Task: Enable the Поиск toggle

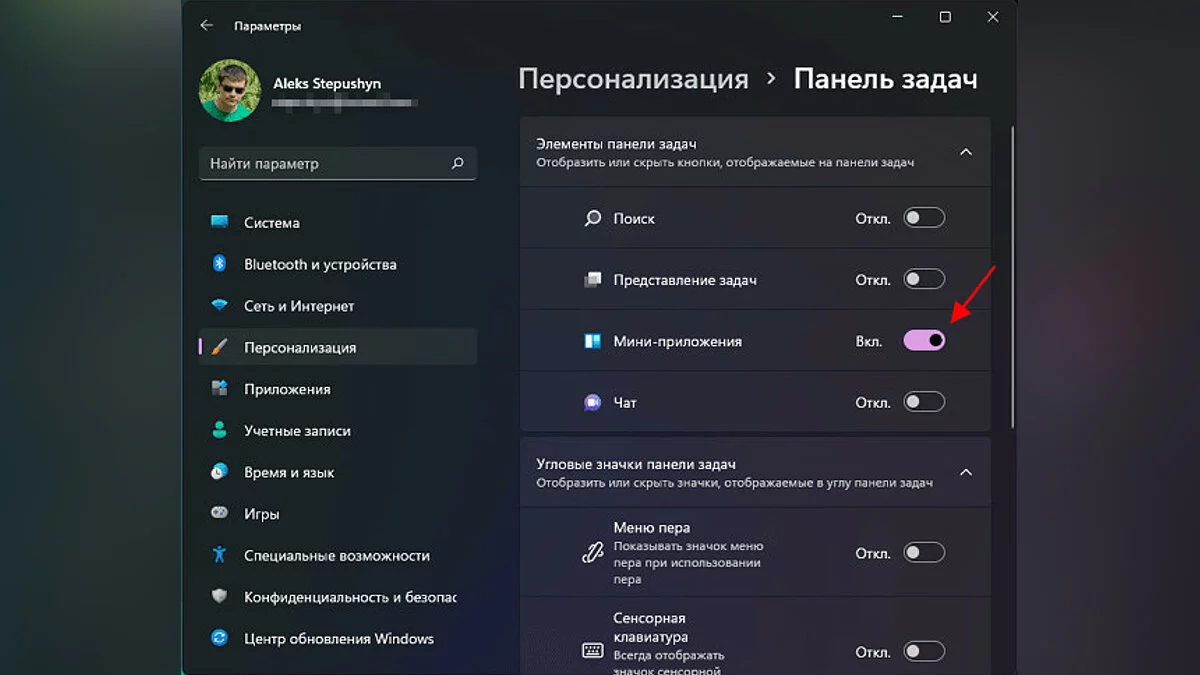Action: point(924,218)
